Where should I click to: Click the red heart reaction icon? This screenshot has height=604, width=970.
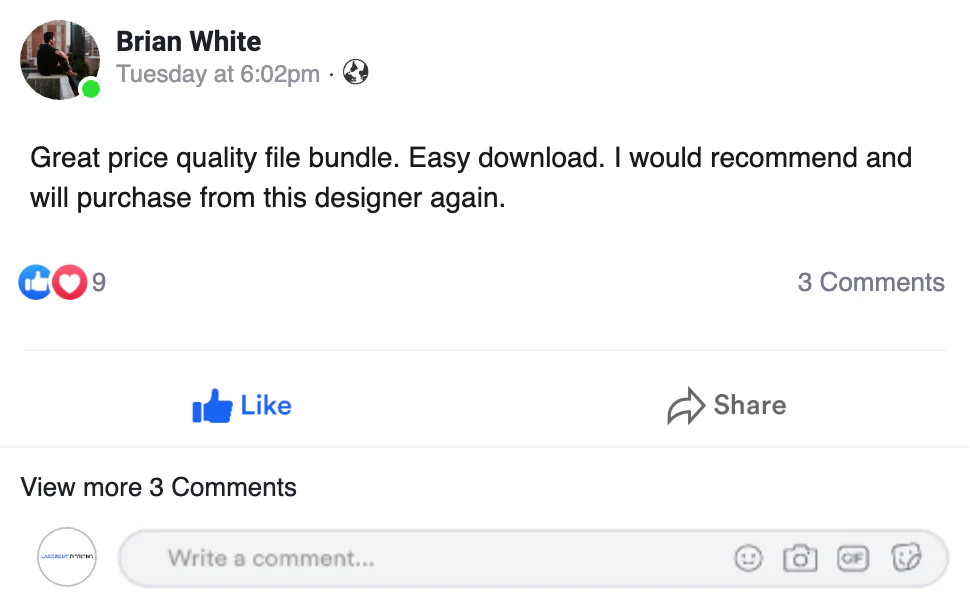coord(70,283)
